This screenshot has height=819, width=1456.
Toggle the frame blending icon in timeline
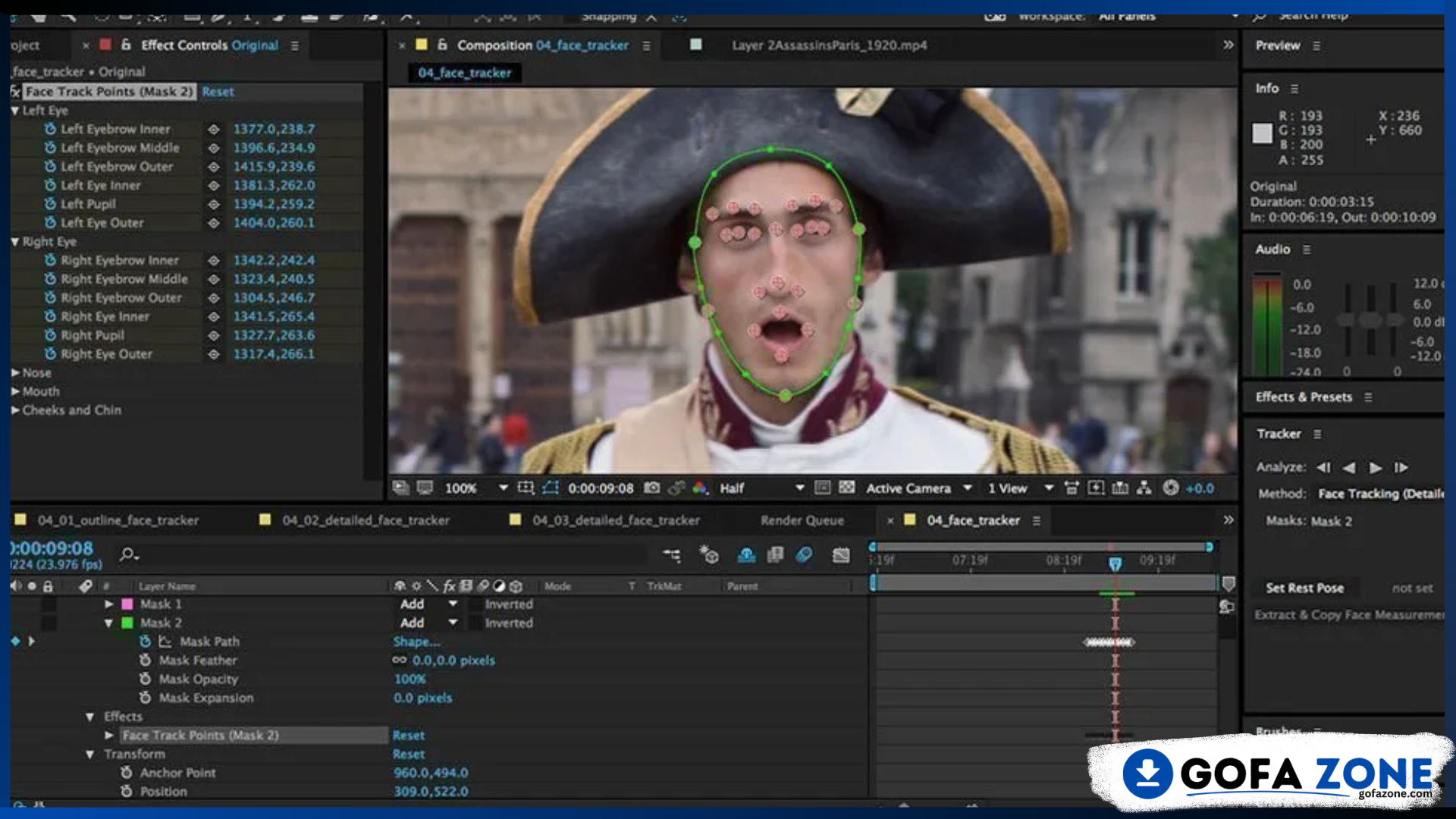(775, 555)
